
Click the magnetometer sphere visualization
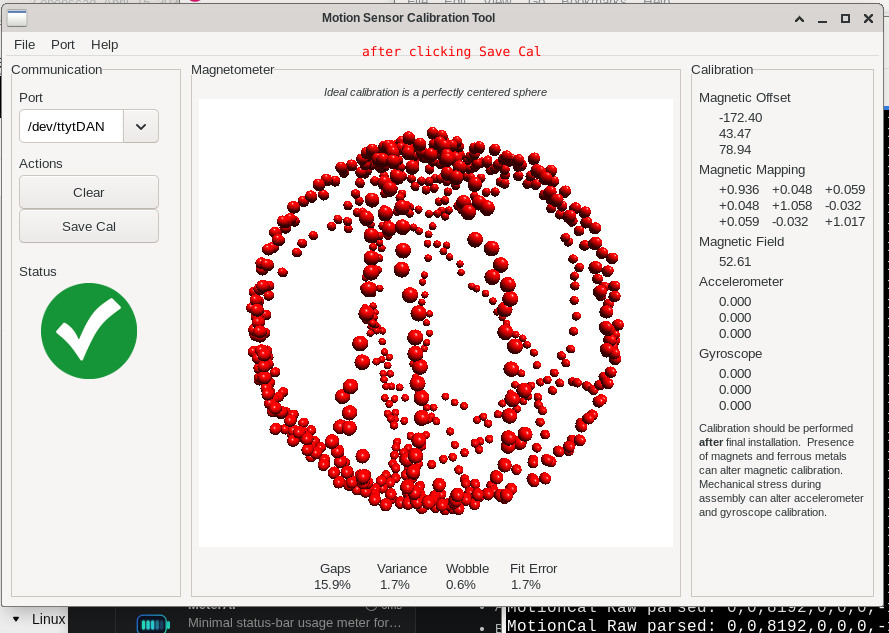435,322
